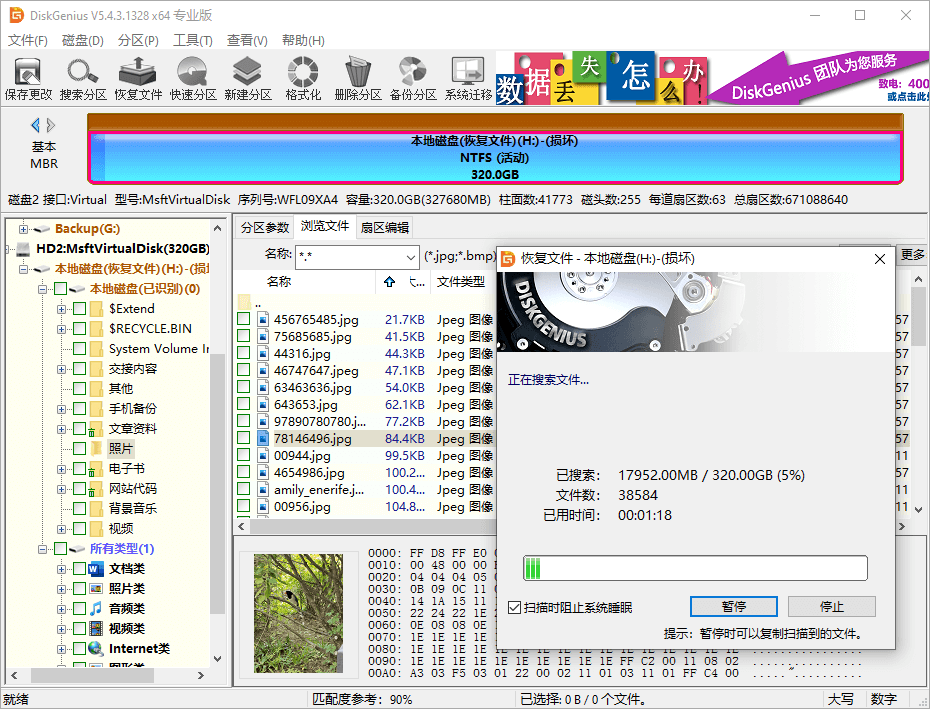Click the 文件类型 column header
The height and width of the screenshot is (709, 930).
461,282
